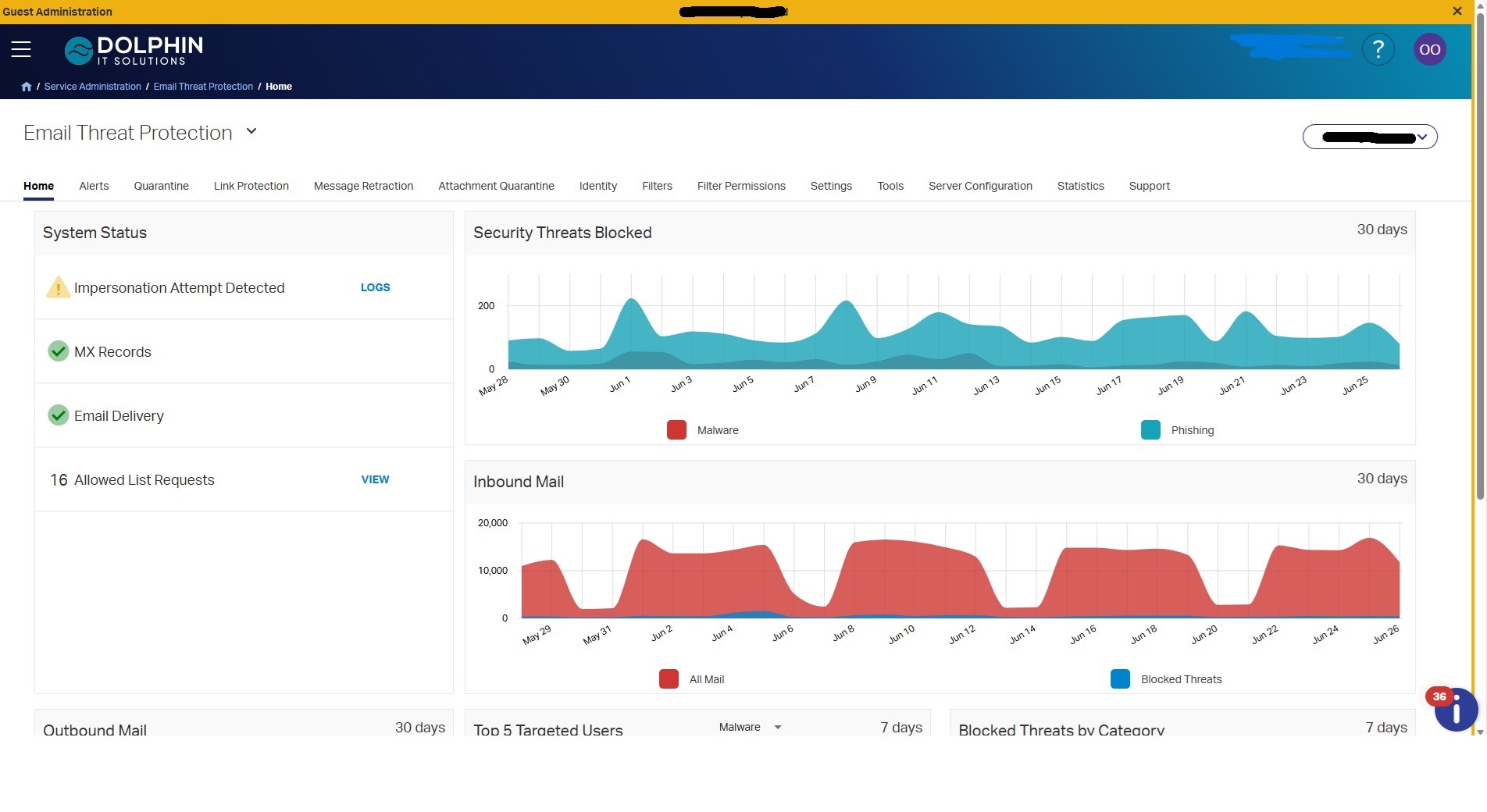Open LOGS for impersonation attempt
Viewport: 1487px width, 812px height.
(375, 287)
